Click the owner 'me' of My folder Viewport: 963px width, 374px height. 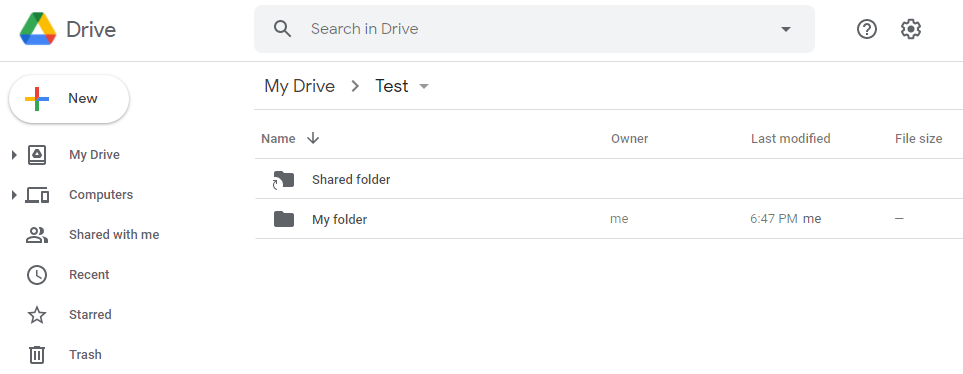(x=619, y=219)
